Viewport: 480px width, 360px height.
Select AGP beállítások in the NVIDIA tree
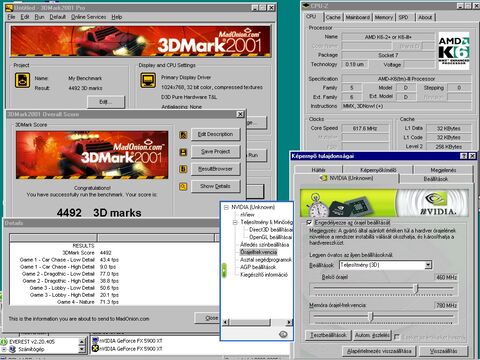tap(258, 267)
